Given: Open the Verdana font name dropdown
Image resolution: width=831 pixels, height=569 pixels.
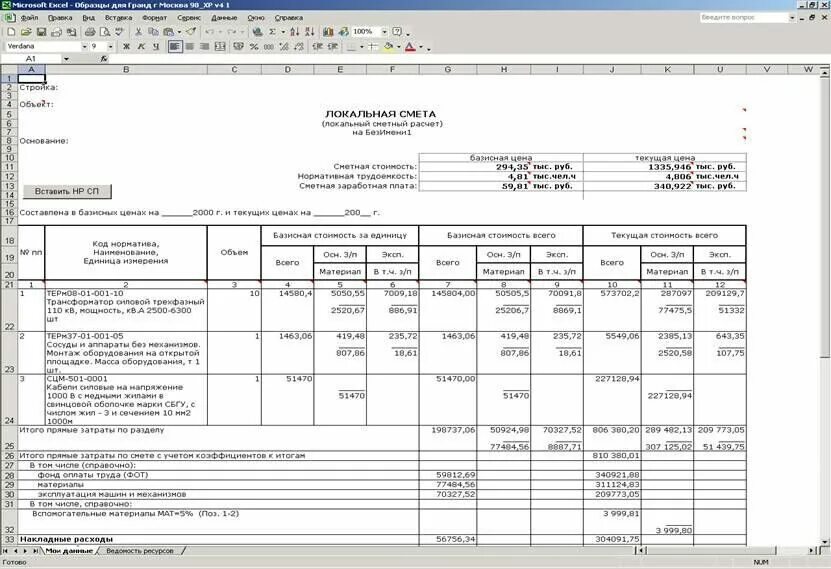Looking at the screenshot, I should [x=84, y=47].
